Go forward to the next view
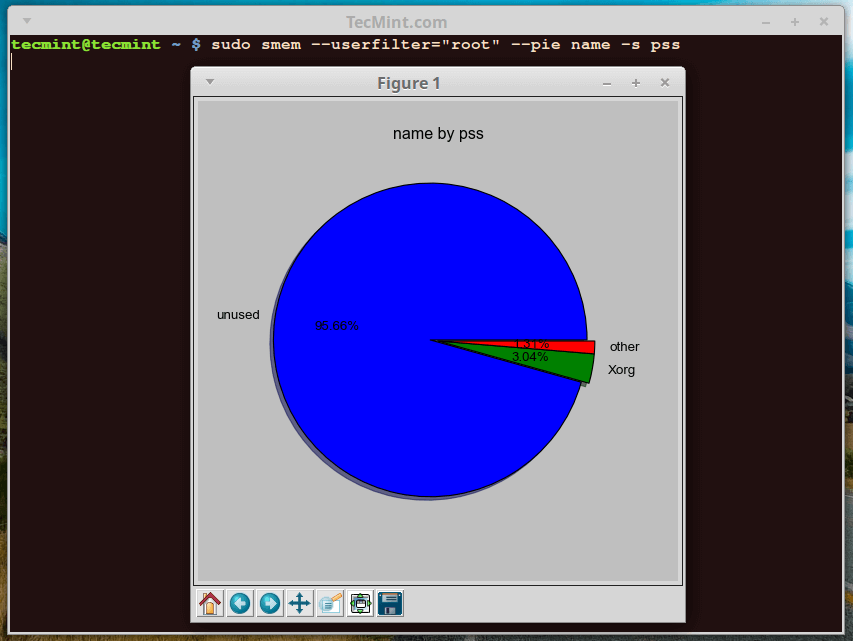Screen dimensions: 853x641 point(269,603)
